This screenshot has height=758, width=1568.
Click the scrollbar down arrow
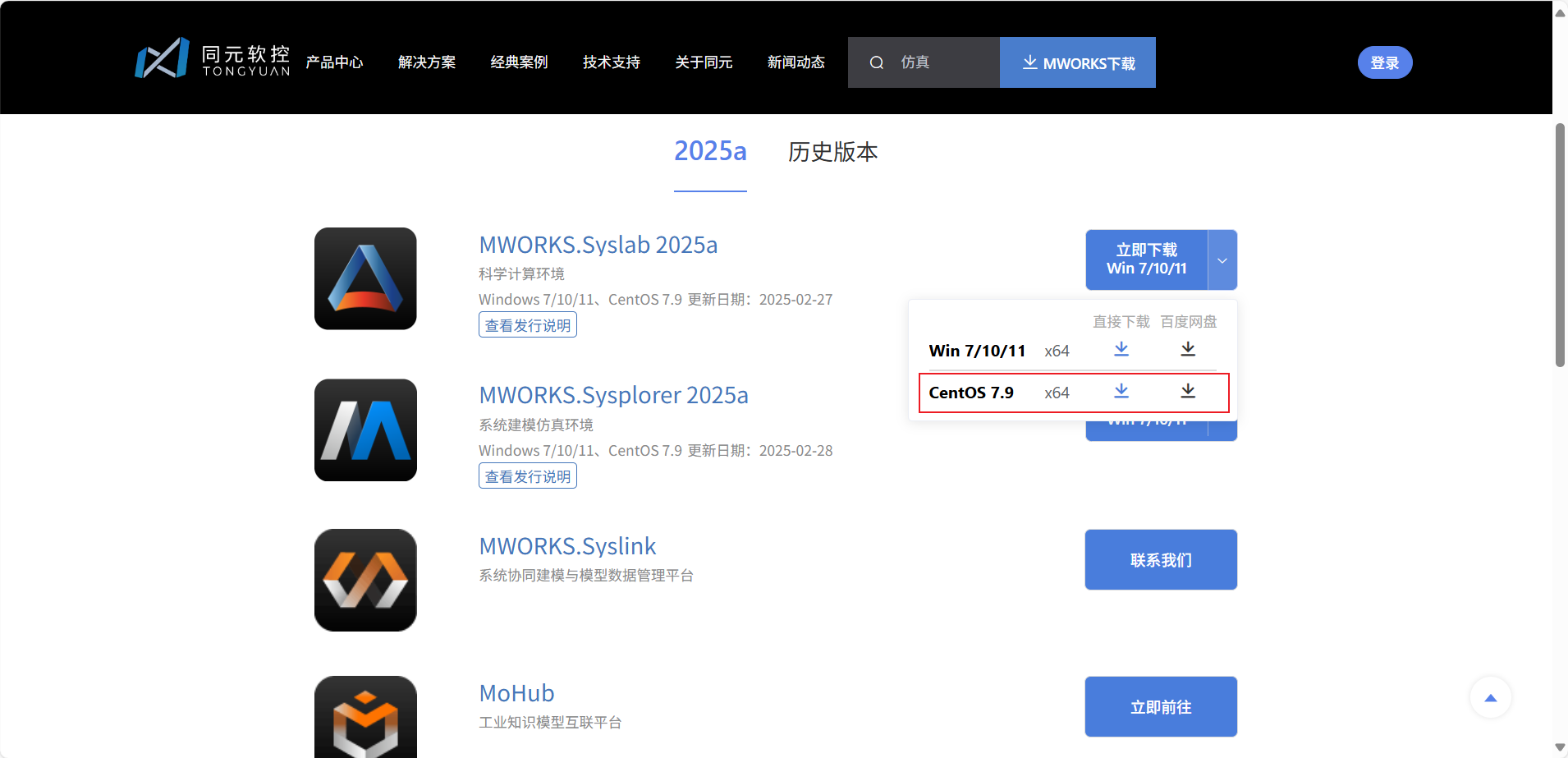tap(1561, 747)
